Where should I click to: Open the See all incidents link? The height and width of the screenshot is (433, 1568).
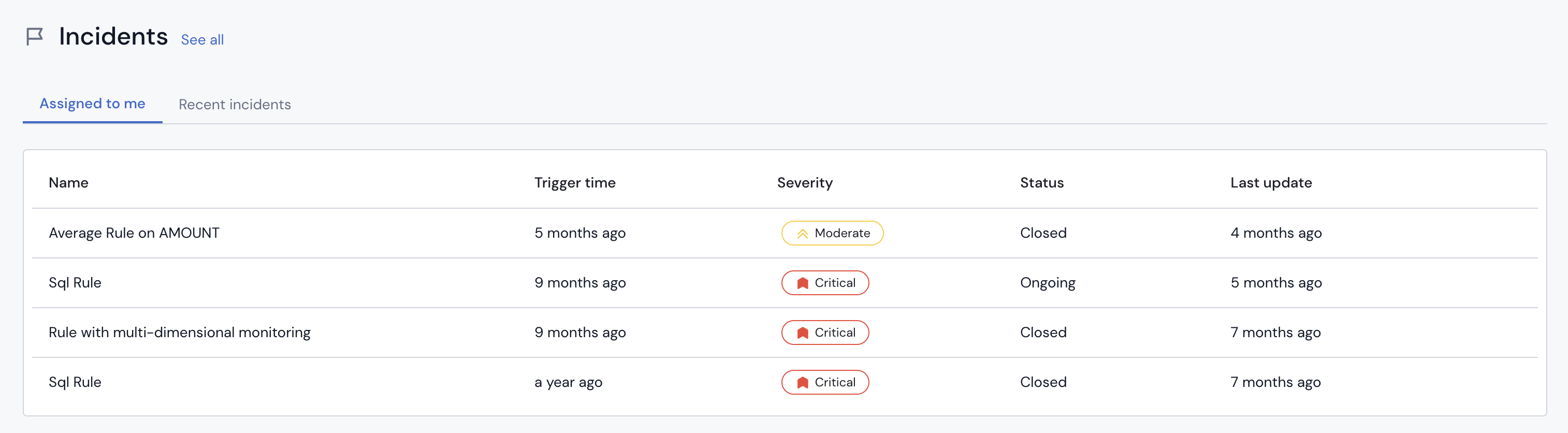(202, 39)
